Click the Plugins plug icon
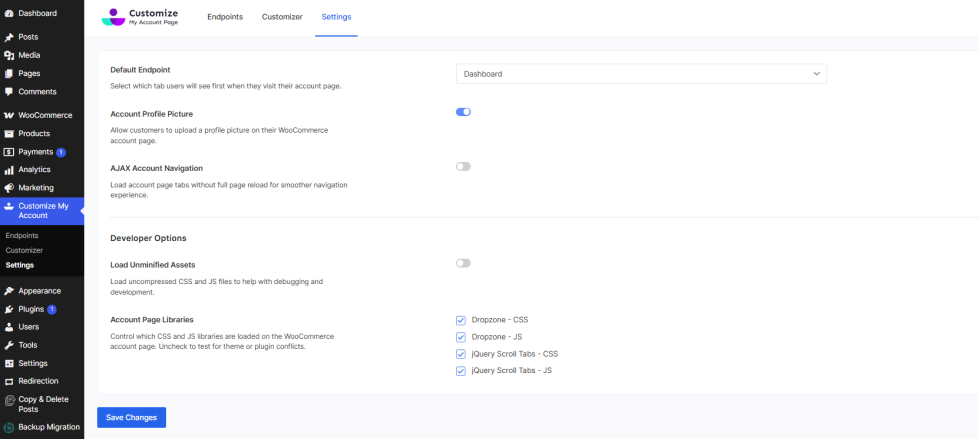Viewport: 978px width, 439px height. click(x=9, y=309)
